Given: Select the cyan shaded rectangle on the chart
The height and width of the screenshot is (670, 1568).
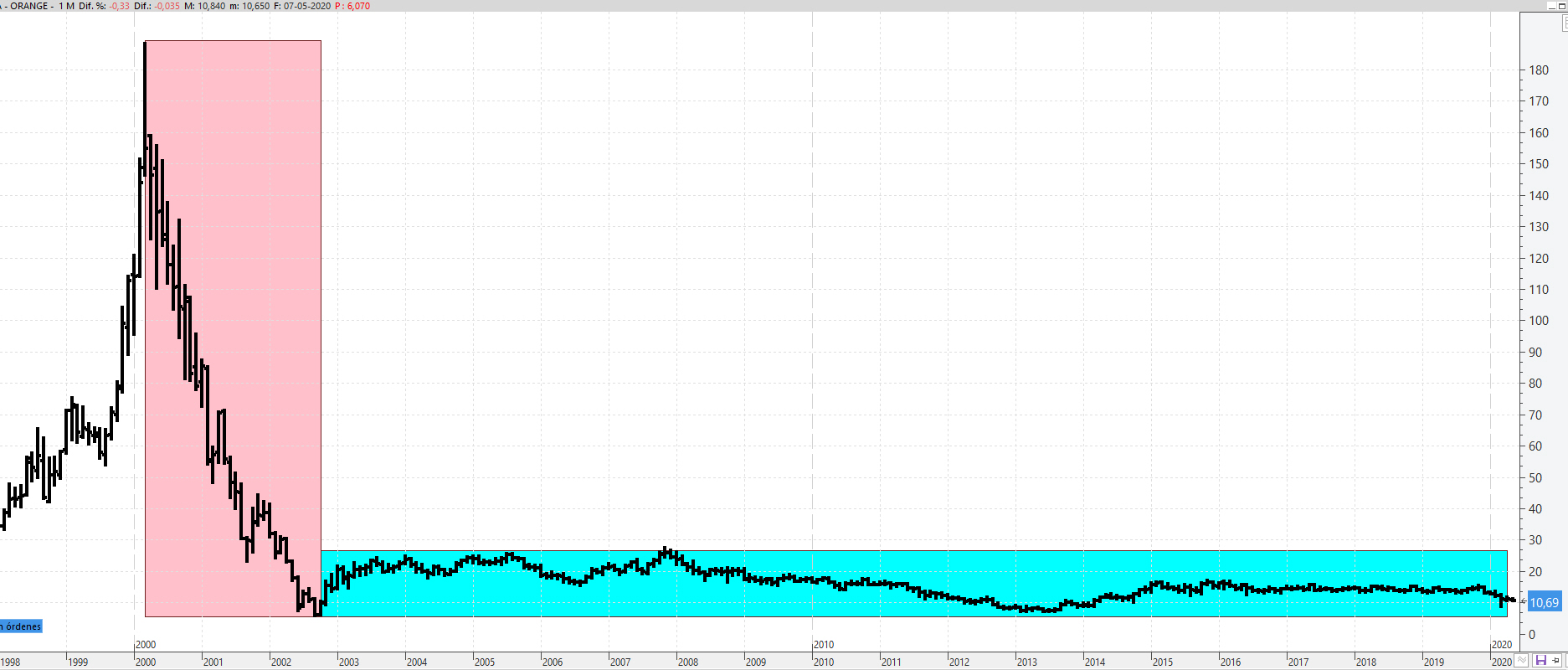Looking at the screenshot, I should coord(837,603).
